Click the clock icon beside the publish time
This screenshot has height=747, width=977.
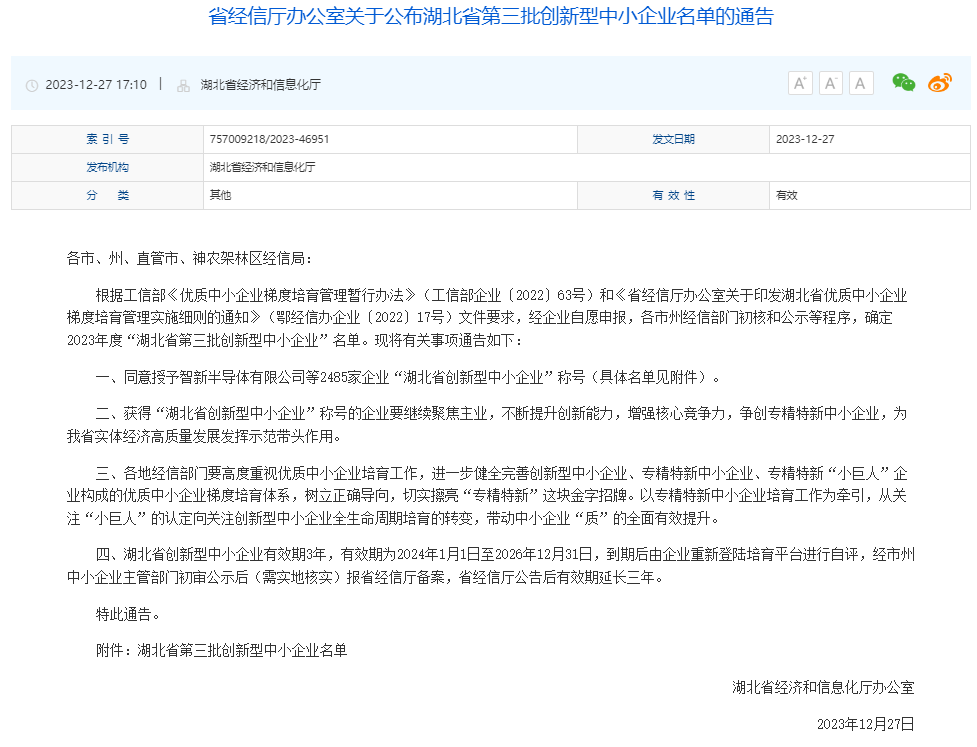pyautogui.click(x=32, y=86)
